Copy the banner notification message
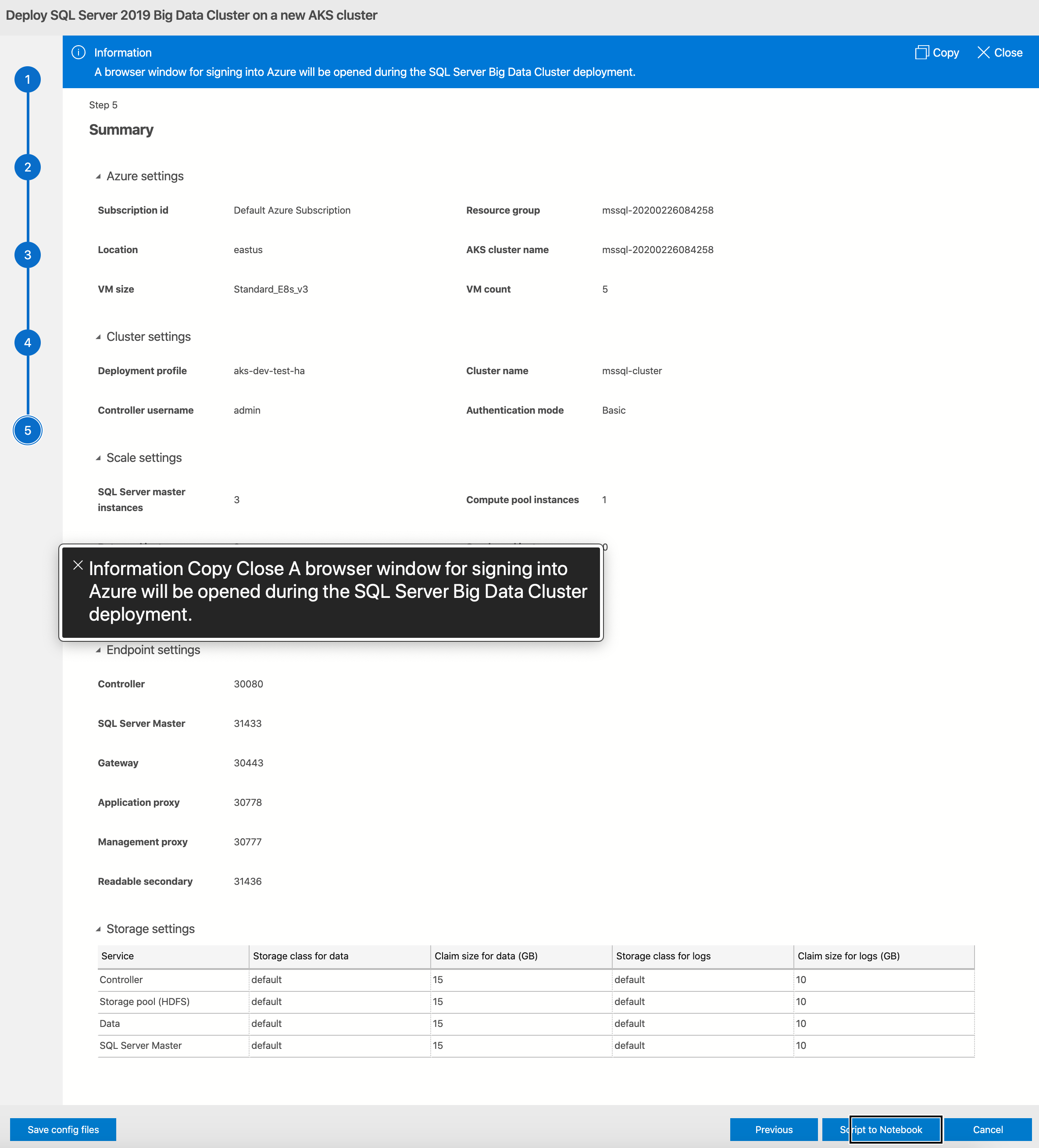Image resolution: width=1039 pixels, height=1148 pixels. click(936, 52)
